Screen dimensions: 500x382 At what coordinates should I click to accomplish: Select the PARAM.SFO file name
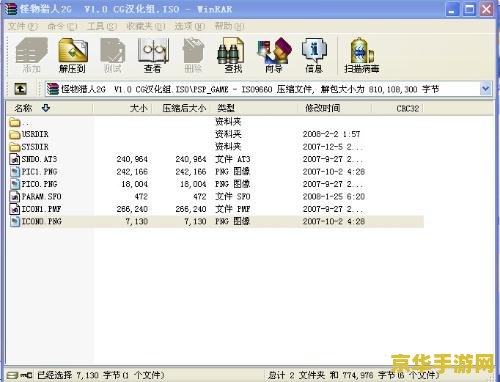tap(41, 197)
